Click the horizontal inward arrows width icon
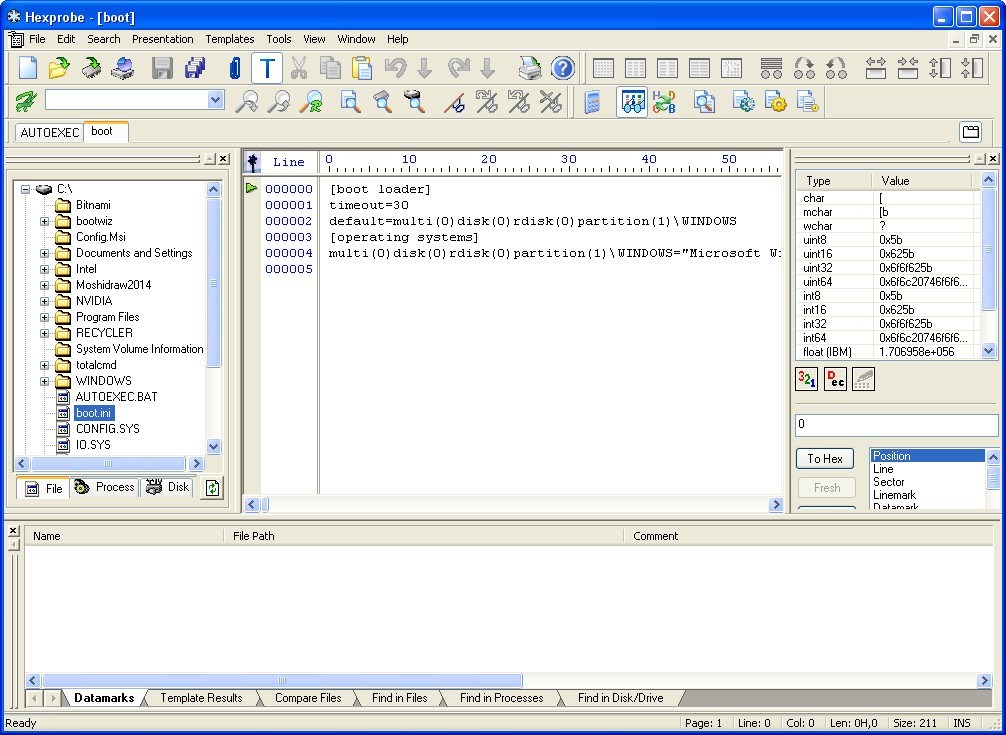The image size is (1006, 735). [x=908, y=68]
